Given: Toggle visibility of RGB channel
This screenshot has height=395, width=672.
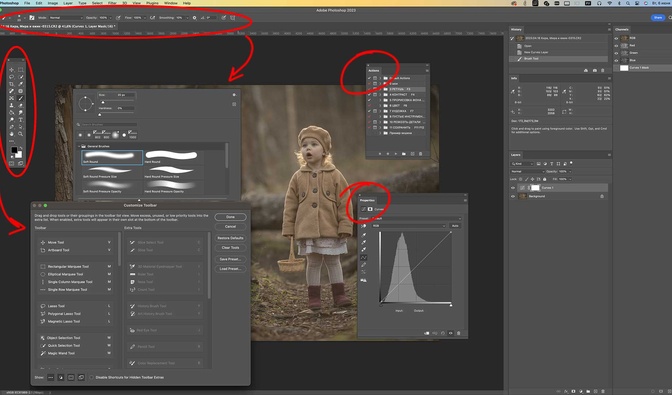Looking at the screenshot, I should coord(616,38).
